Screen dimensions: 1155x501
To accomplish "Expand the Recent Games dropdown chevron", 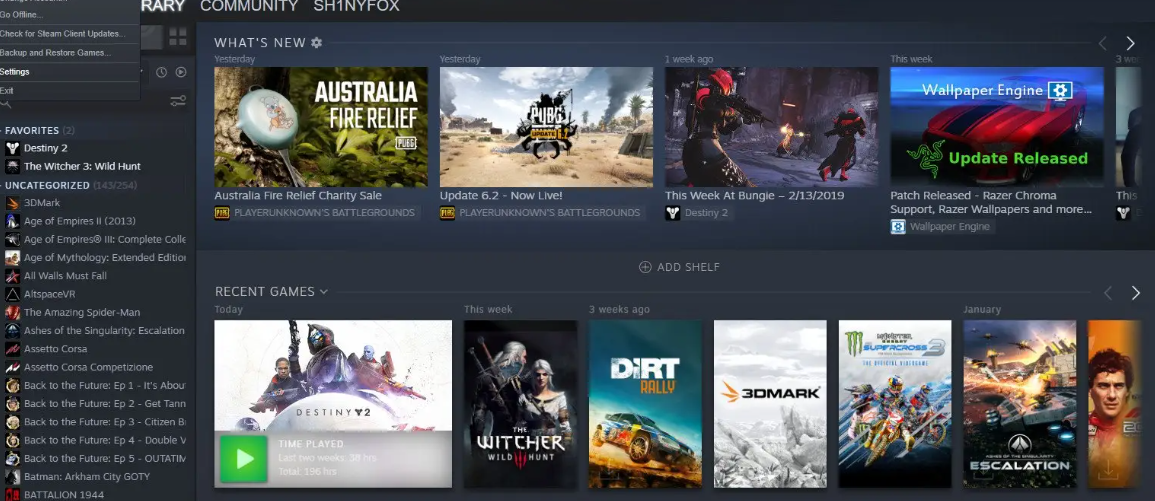I will (x=323, y=292).
